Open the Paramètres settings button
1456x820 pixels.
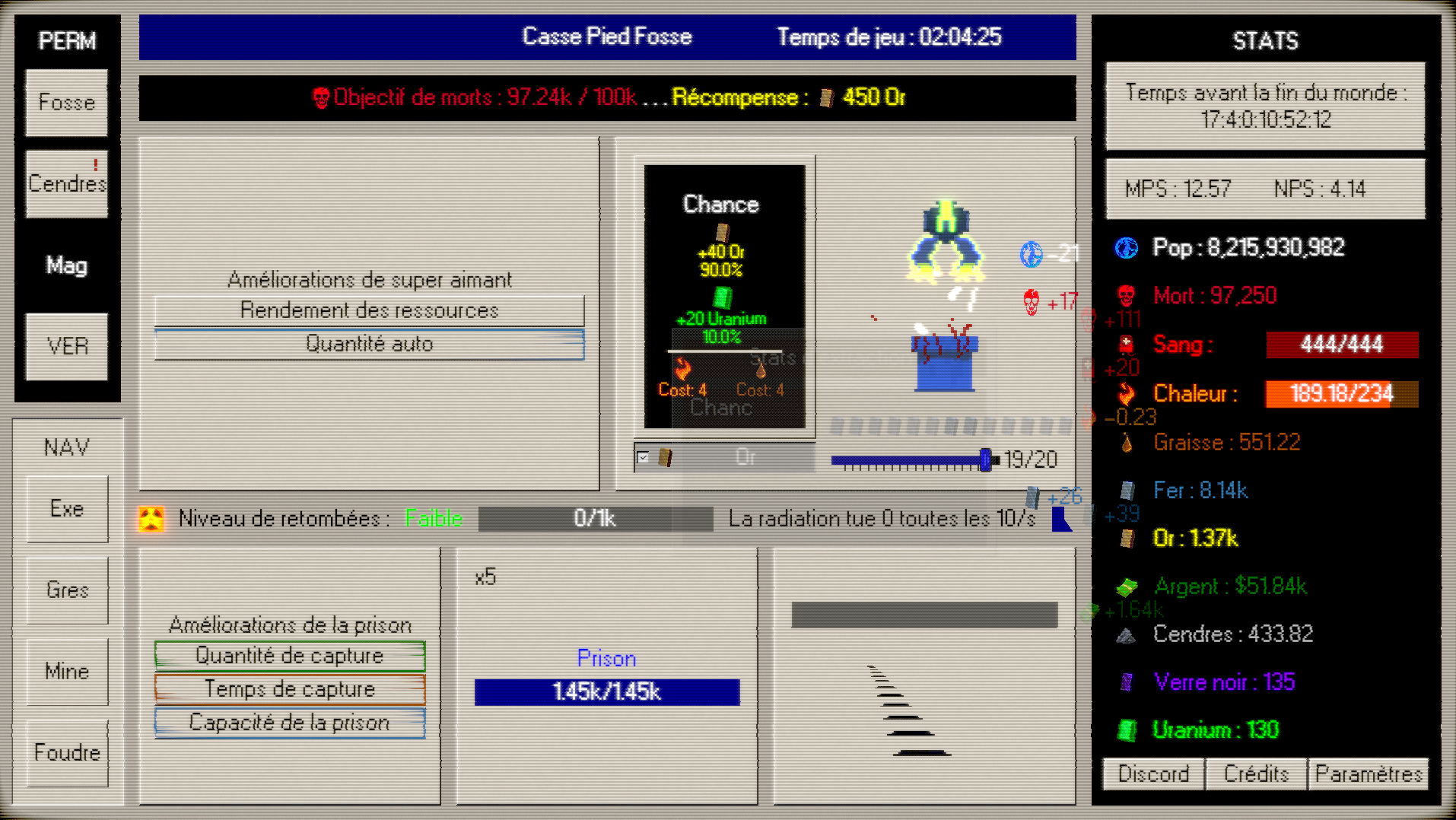pos(1368,774)
